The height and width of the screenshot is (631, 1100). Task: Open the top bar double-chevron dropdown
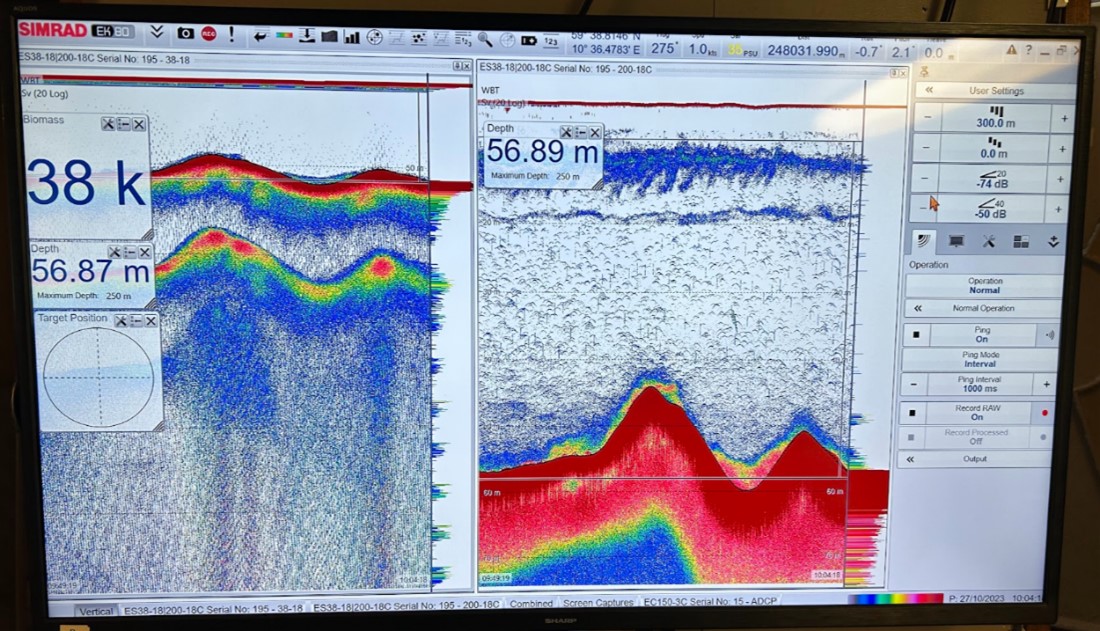pos(157,32)
